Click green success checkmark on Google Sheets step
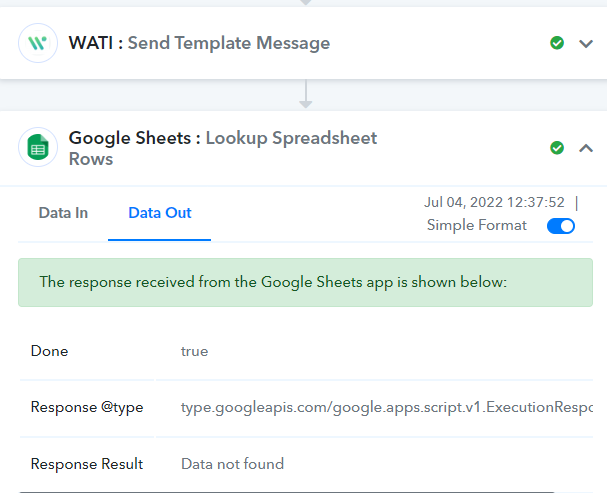 tap(557, 148)
